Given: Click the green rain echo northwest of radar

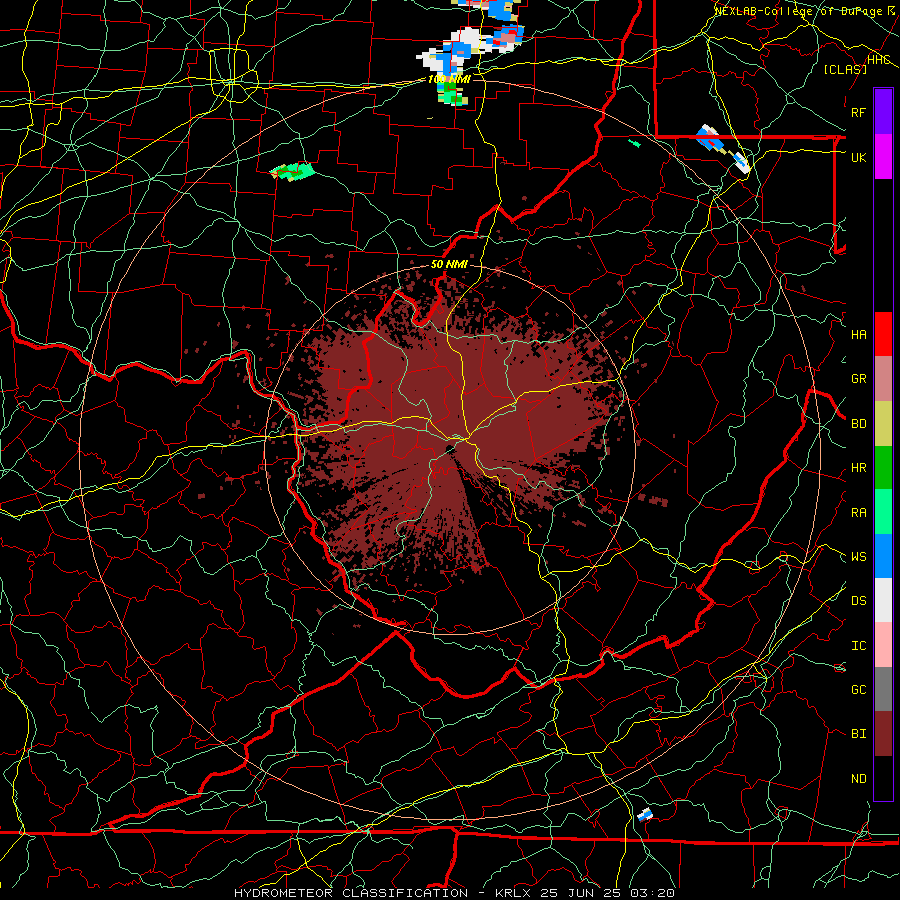Looking at the screenshot, I should (293, 171).
